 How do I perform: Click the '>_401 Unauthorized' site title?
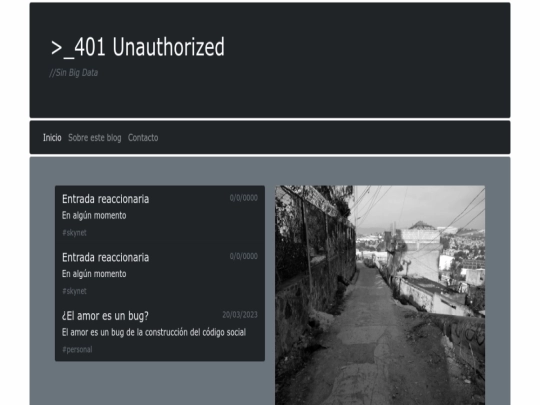pyautogui.click(x=138, y=47)
